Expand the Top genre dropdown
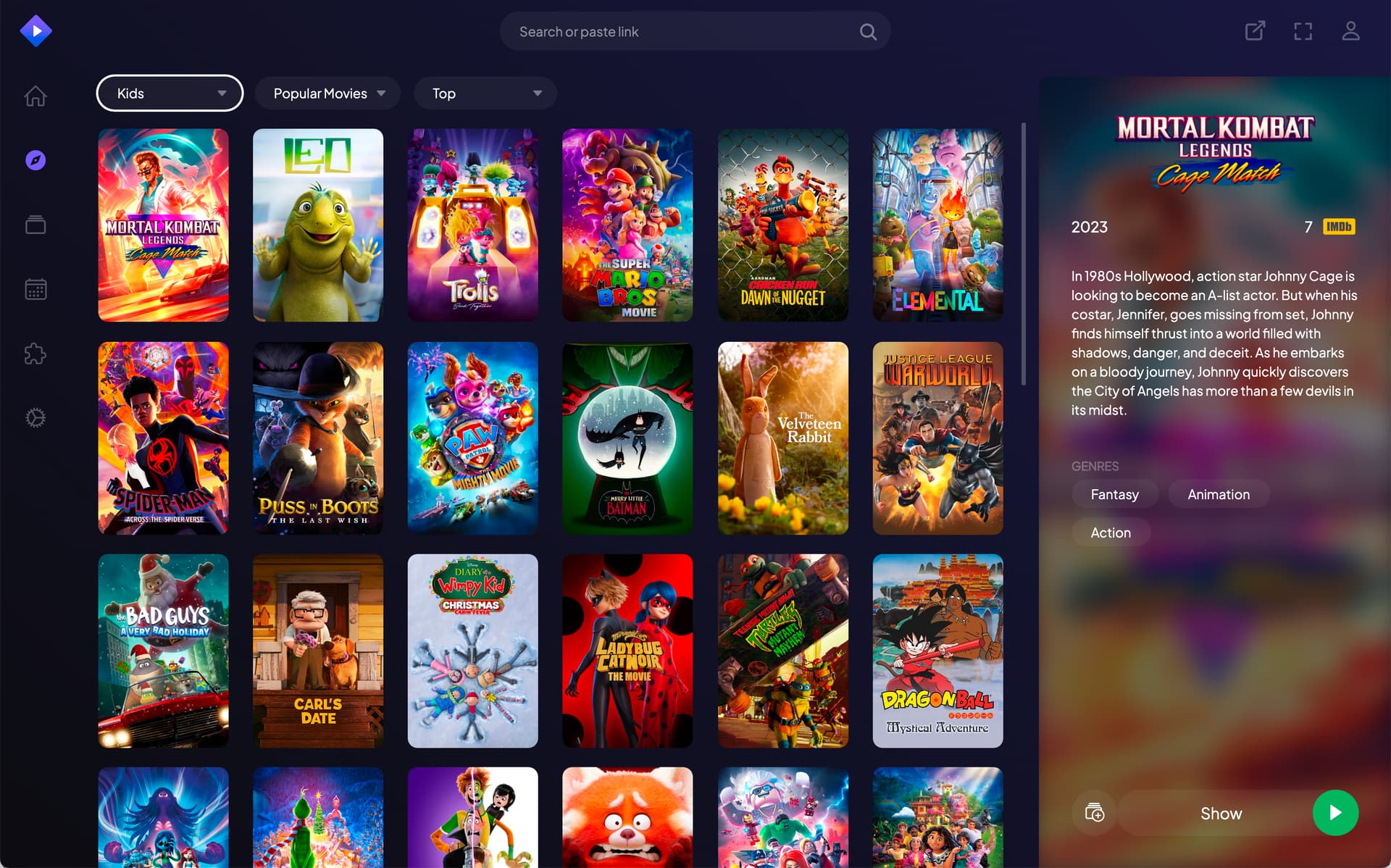Image resolution: width=1391 pixels, height=868 pixels. pos(485,93)
